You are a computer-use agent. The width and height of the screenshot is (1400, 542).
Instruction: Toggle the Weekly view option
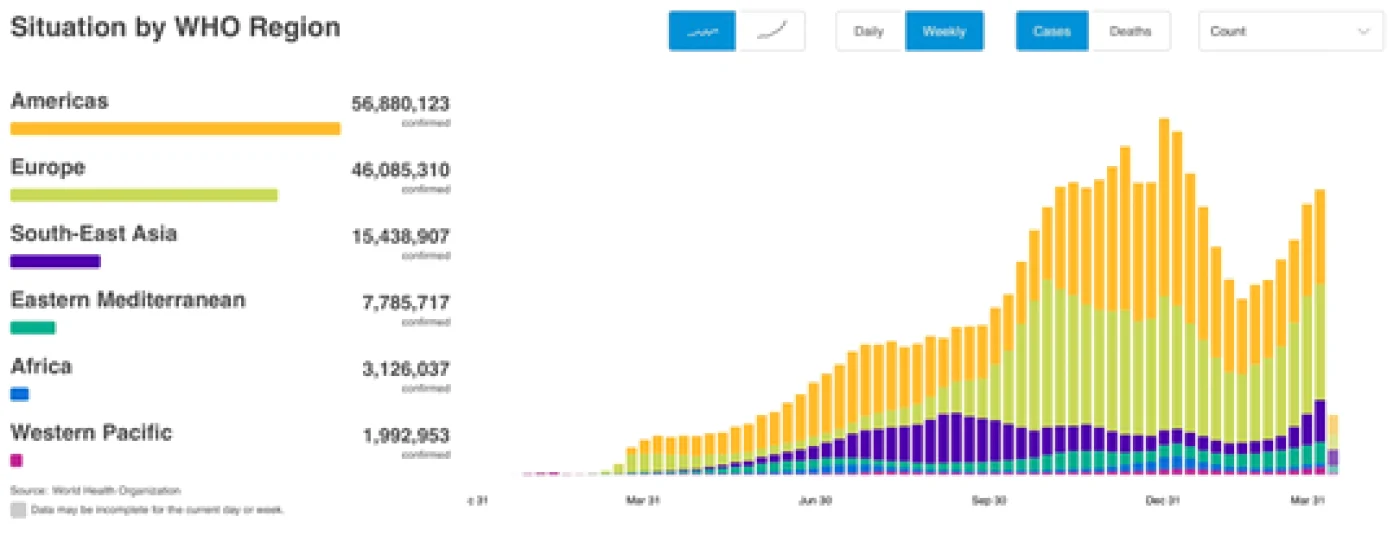(944, 31)
